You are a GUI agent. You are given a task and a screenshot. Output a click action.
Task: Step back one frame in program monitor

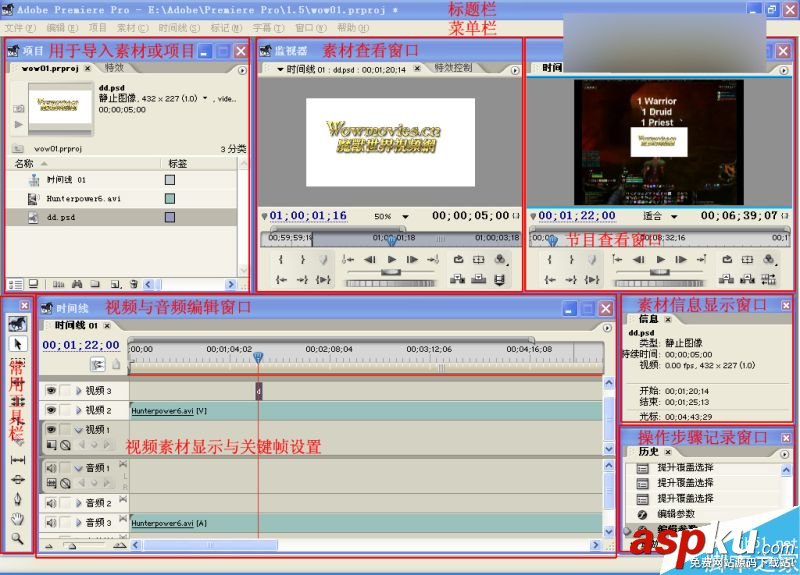click(639, 260)
